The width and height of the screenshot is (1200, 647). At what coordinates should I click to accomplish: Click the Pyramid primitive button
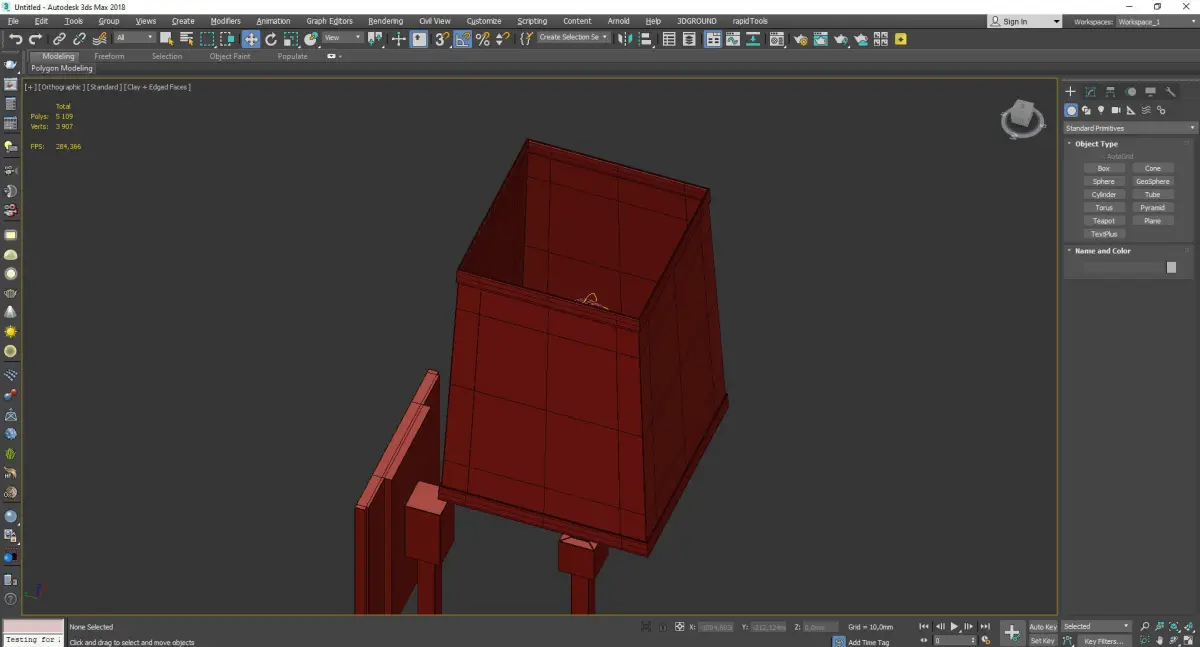(1153, 207)
